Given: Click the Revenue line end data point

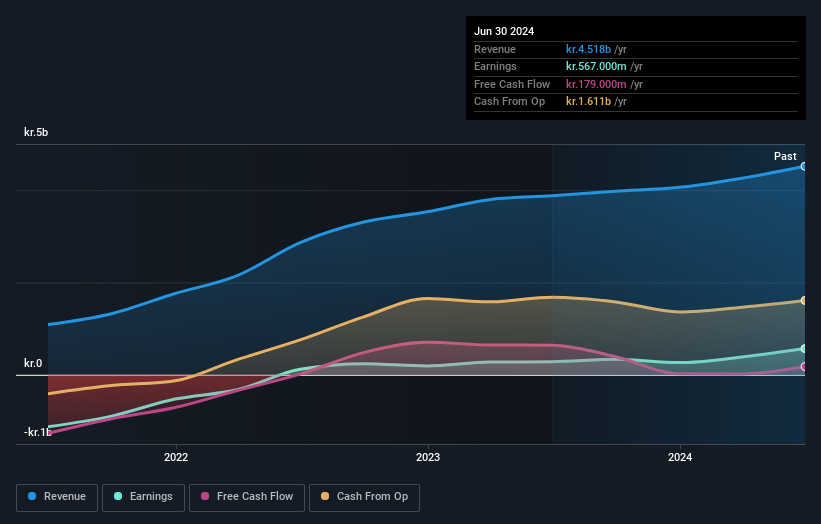Looking at the screenshot, I should click(x=803, y=166).
